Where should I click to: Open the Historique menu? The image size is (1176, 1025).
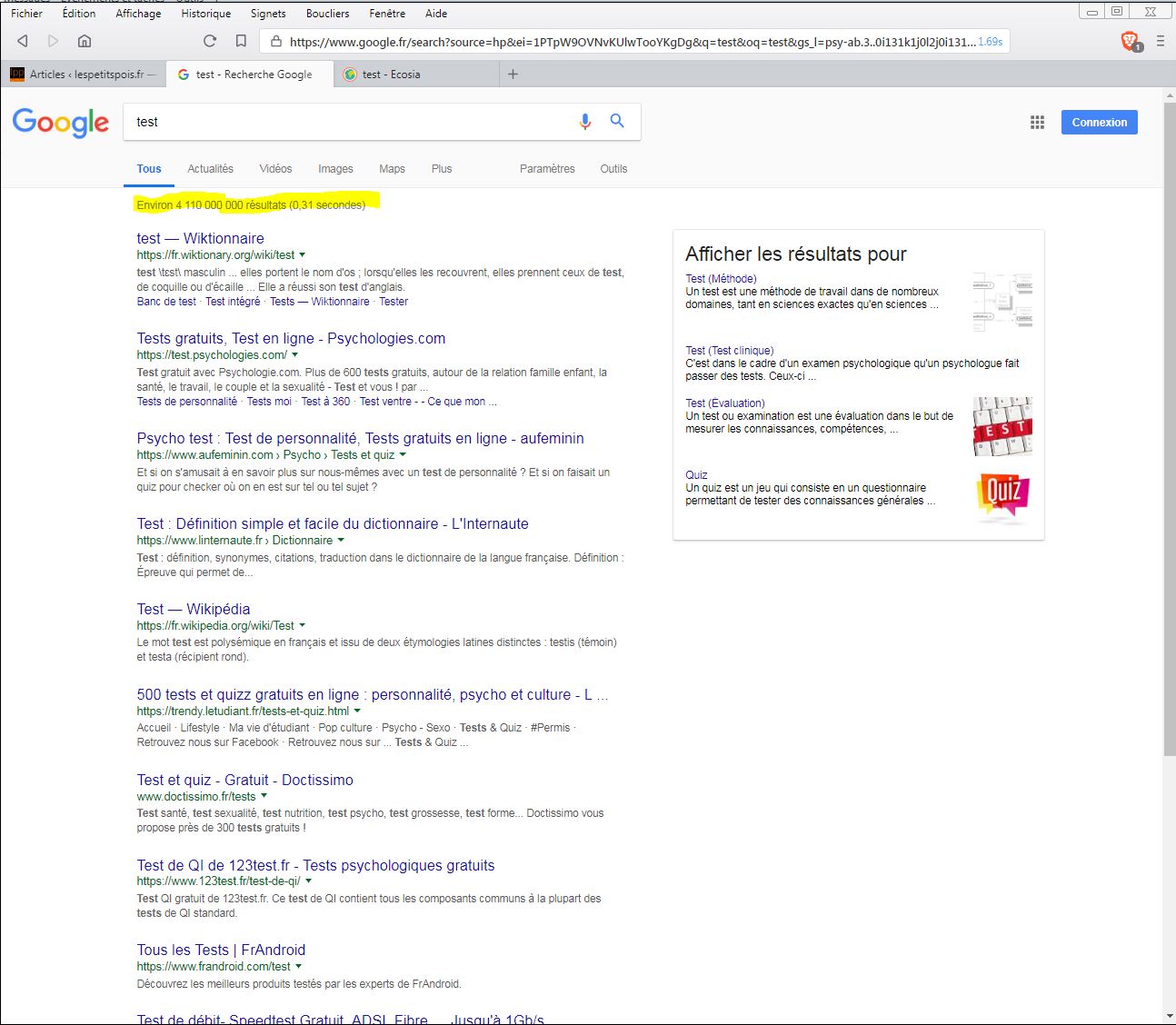[205, 14]
